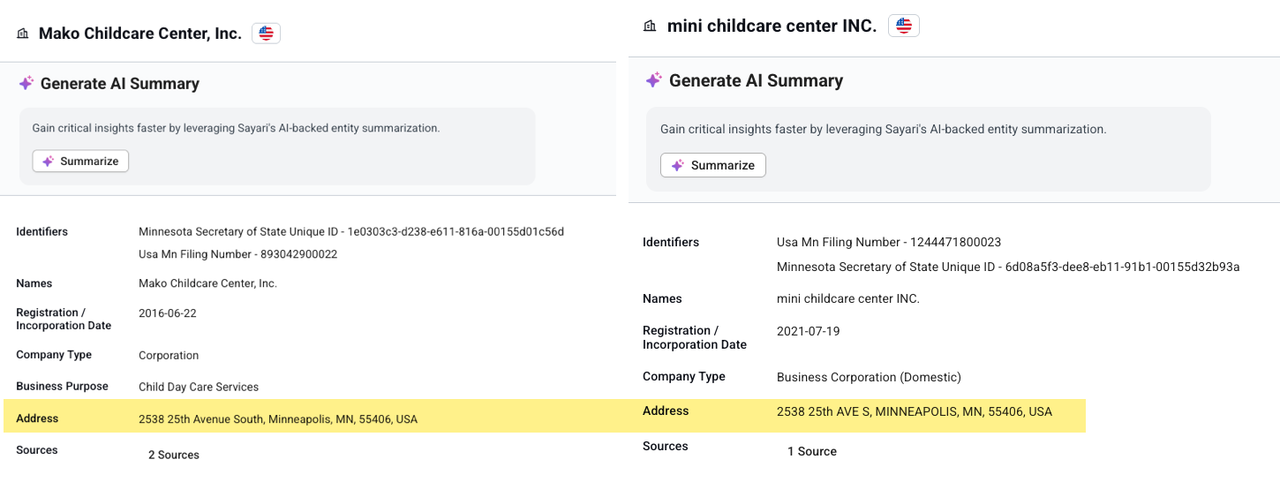Click the Mako Childcare Center, Inc. title
Screen dimensions: 1280x482
[140, 33]
